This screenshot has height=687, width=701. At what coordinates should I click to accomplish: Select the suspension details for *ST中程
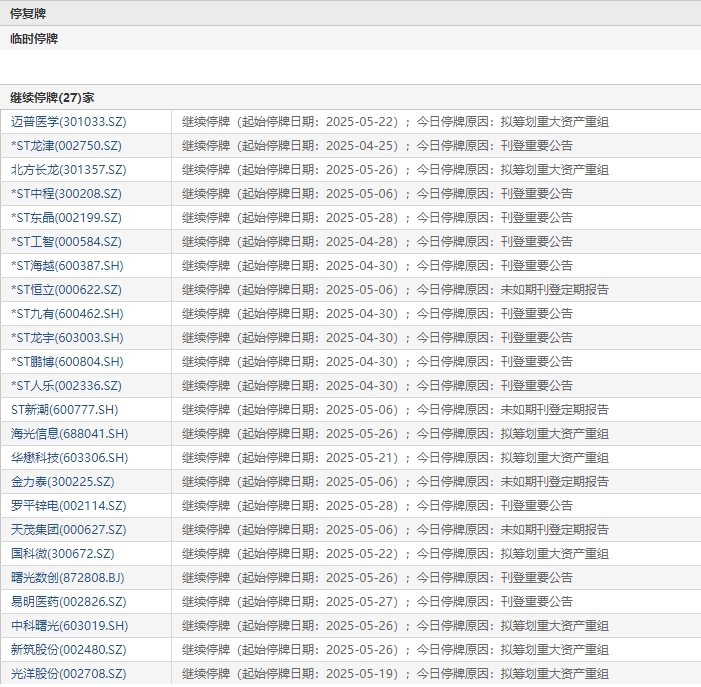(377, 194)
